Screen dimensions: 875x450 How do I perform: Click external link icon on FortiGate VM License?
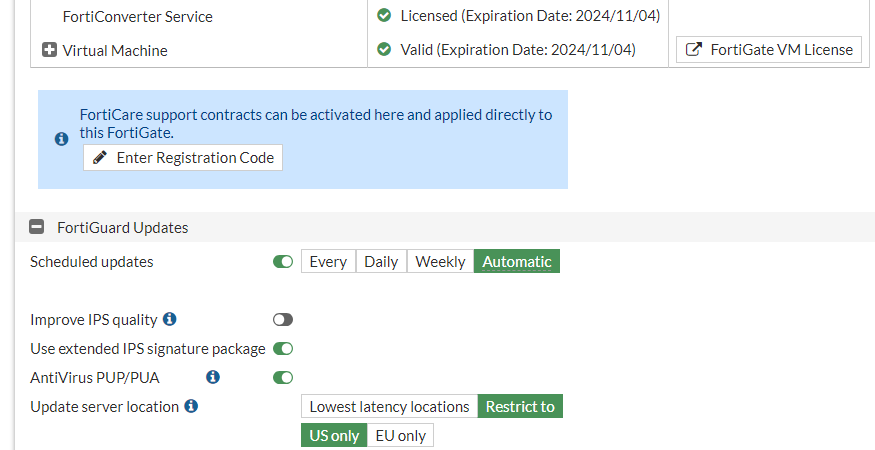(x=693, y=50)
